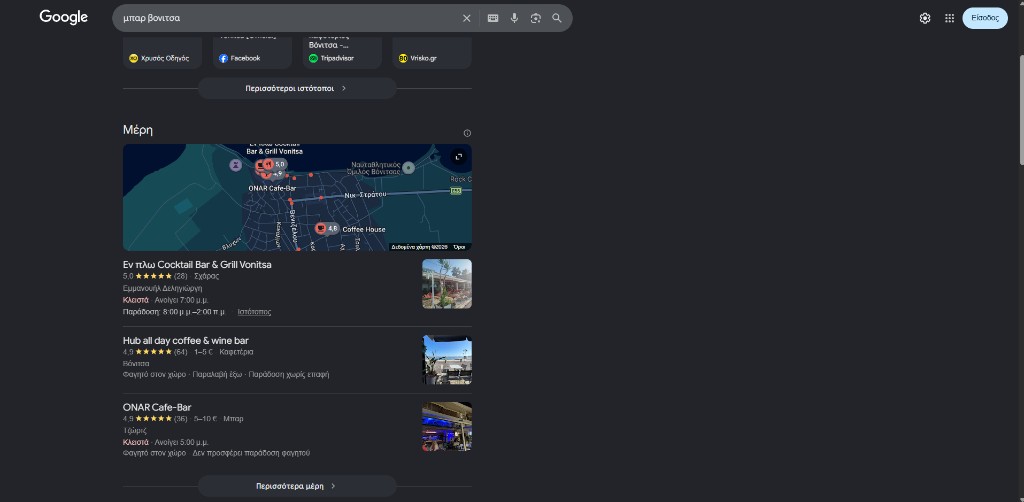This screenshot has width=1024, height=502.
Task: Click the Coffee House map pin
Action: coord(321,228)
